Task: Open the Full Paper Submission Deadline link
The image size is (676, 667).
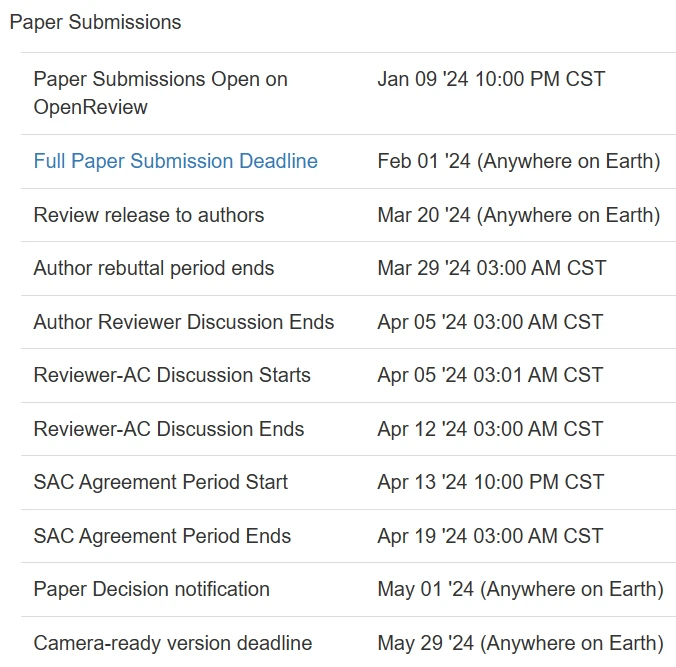Action: point(175,161)
